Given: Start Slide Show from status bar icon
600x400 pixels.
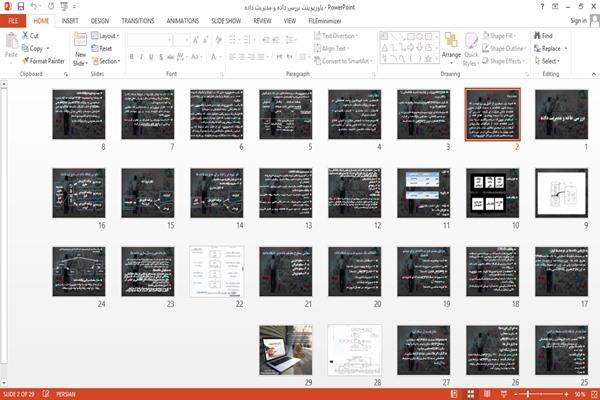Looking at the screenshot, I should pos(504,394).
